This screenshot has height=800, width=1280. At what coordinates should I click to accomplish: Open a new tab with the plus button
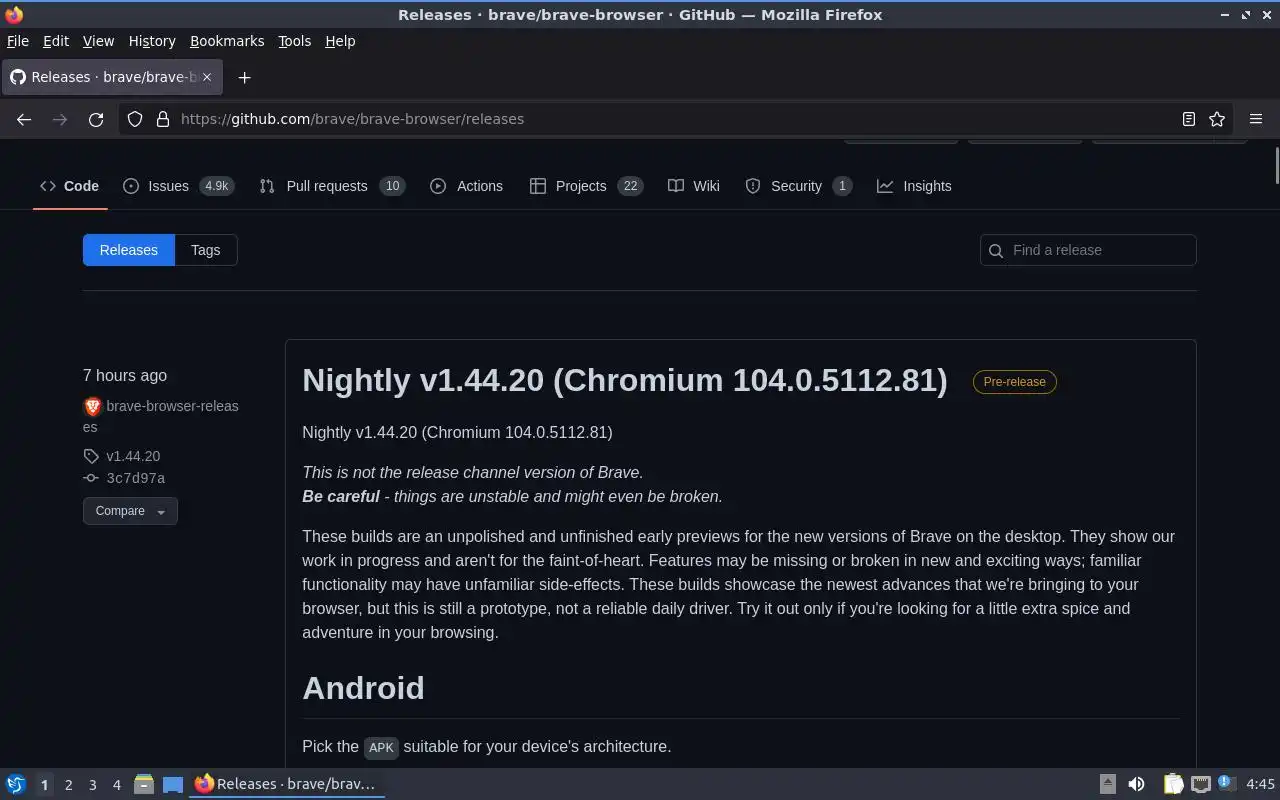tap(244, 77)
